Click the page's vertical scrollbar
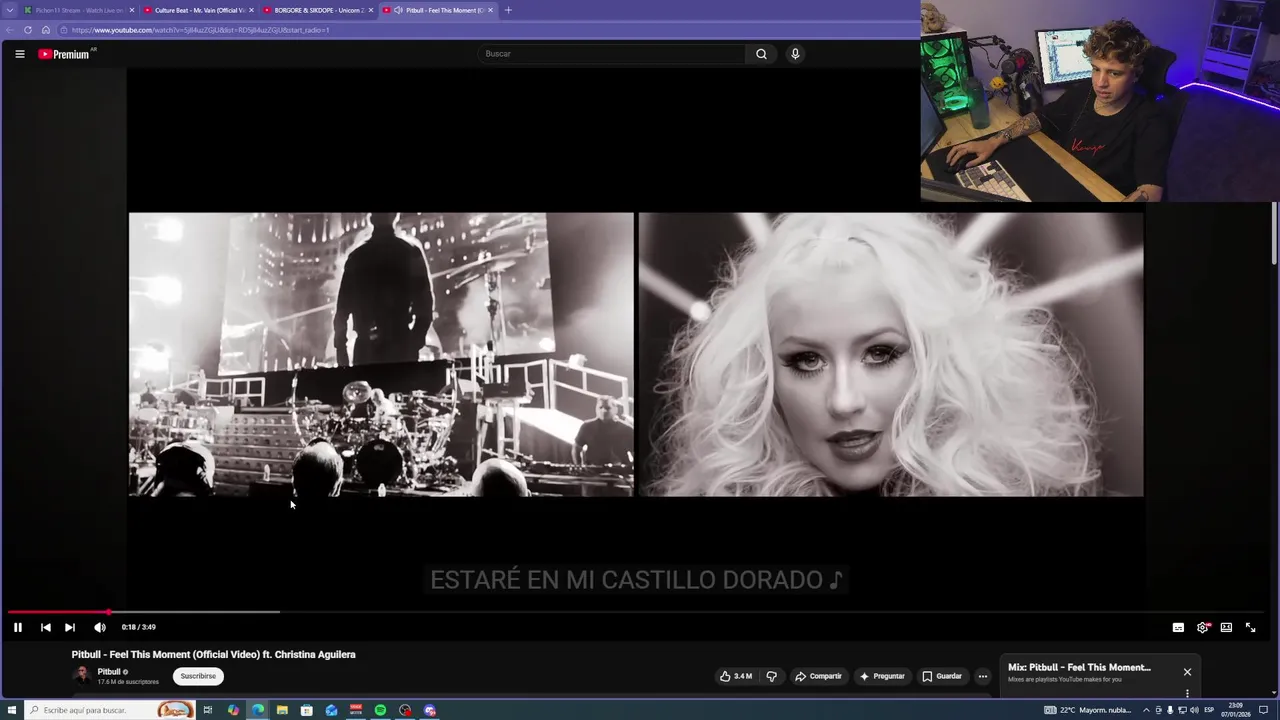The height and width of the screenshot is (720, 1280). point(1275,232)
